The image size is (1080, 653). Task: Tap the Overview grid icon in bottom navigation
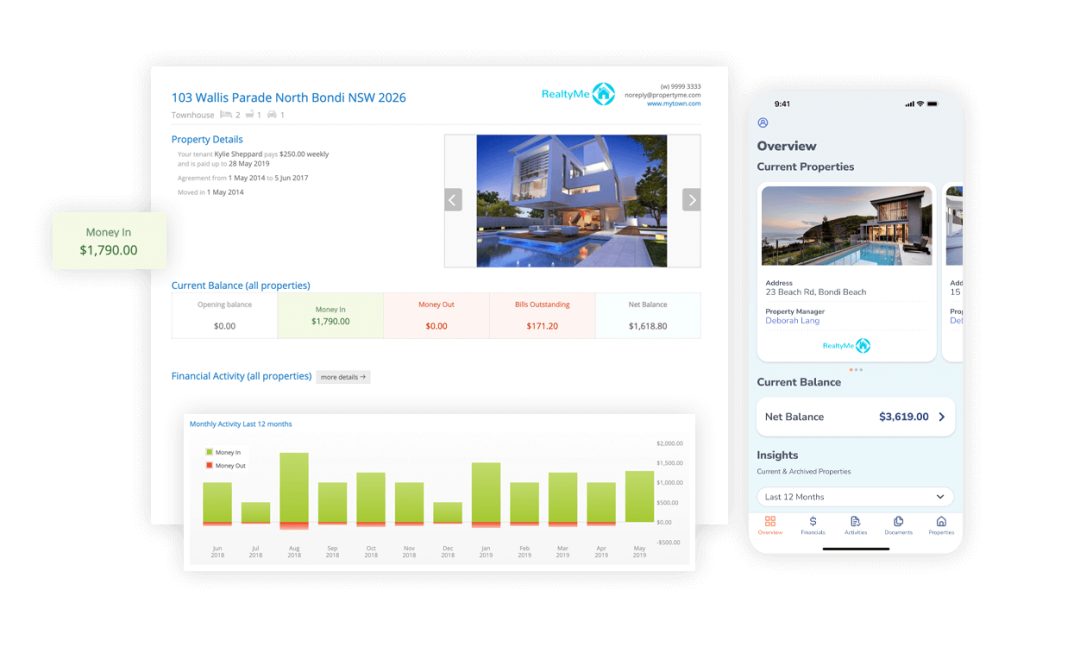[x=770, y=521]
